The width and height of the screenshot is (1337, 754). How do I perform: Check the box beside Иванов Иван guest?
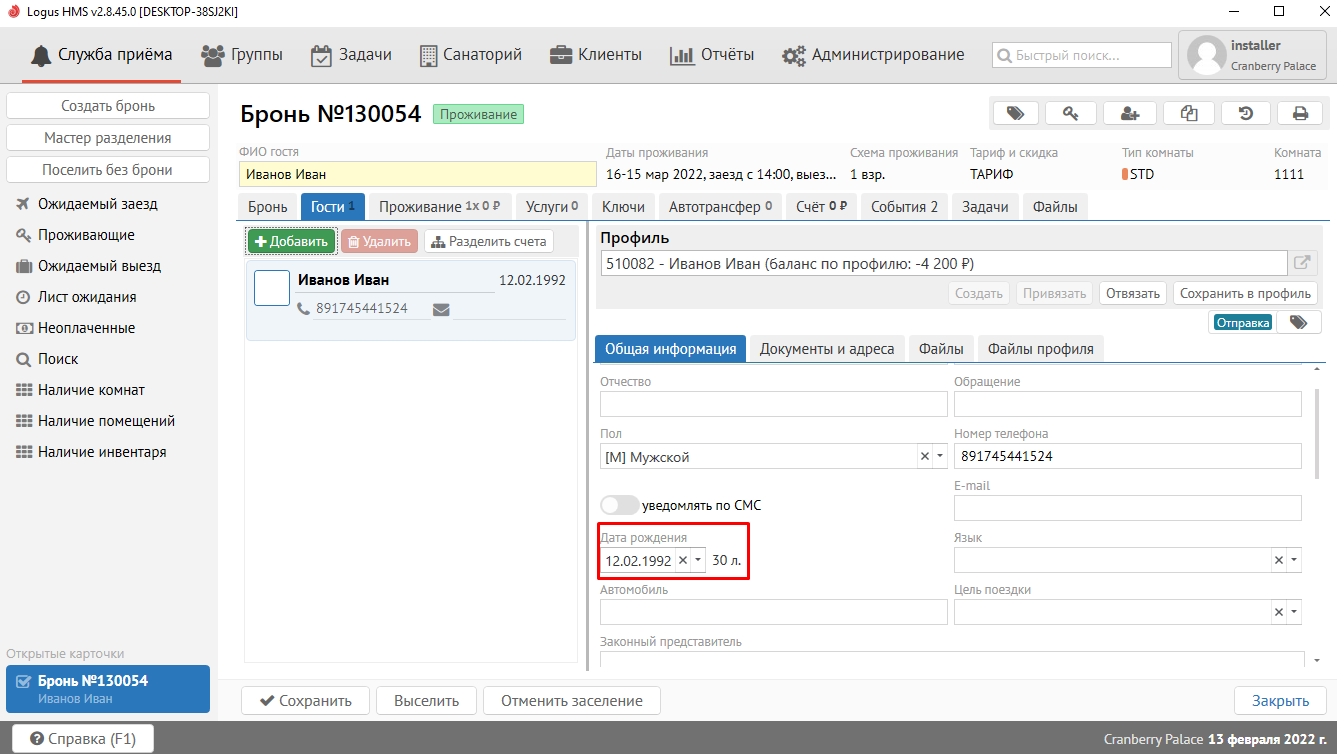271,288
